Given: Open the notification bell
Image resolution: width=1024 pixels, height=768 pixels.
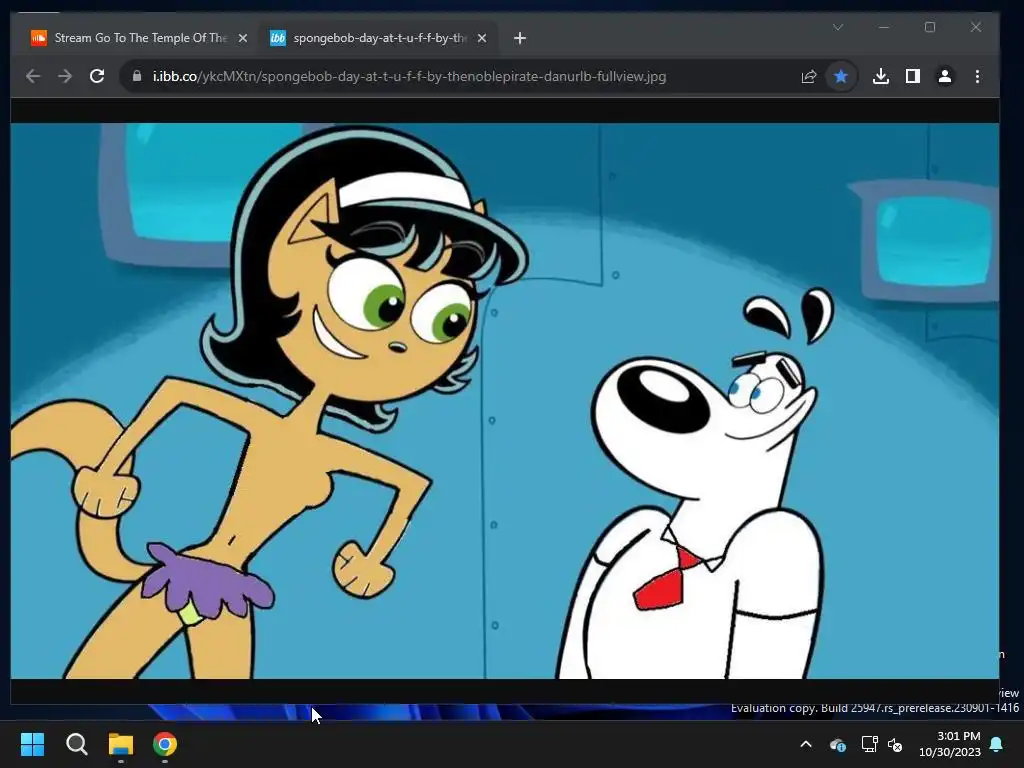Looking at the screenshot, I should coord(997,744).
